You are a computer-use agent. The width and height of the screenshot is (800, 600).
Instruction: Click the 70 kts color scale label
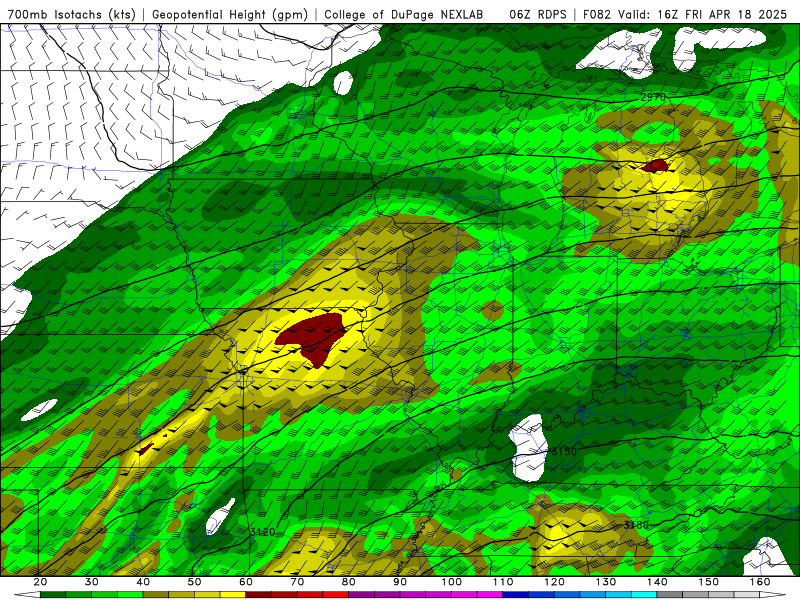coord(297,582)
